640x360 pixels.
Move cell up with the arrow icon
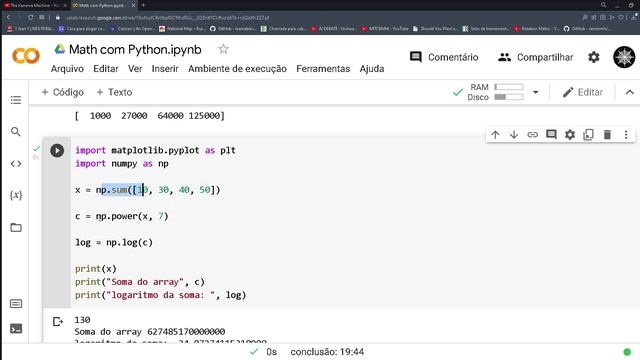tap(495, 135)
